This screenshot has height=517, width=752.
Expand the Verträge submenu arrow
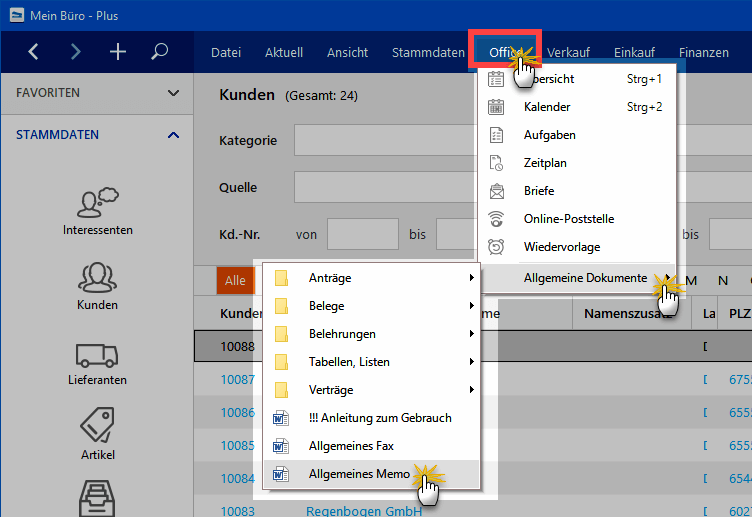click(472, 389)
